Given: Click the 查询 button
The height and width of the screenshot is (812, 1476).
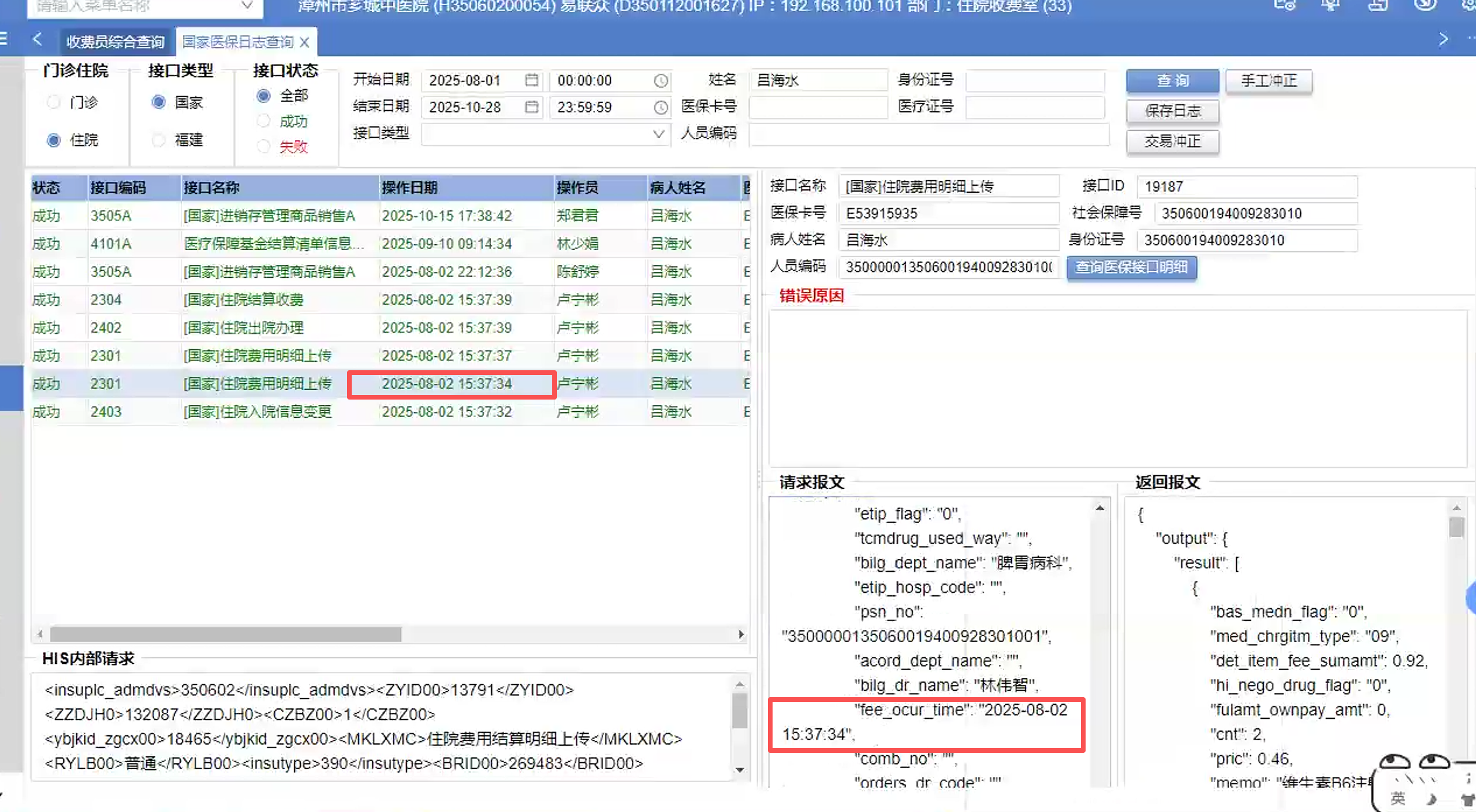Looking at the screenshot, I should [x=1172, y=81].
